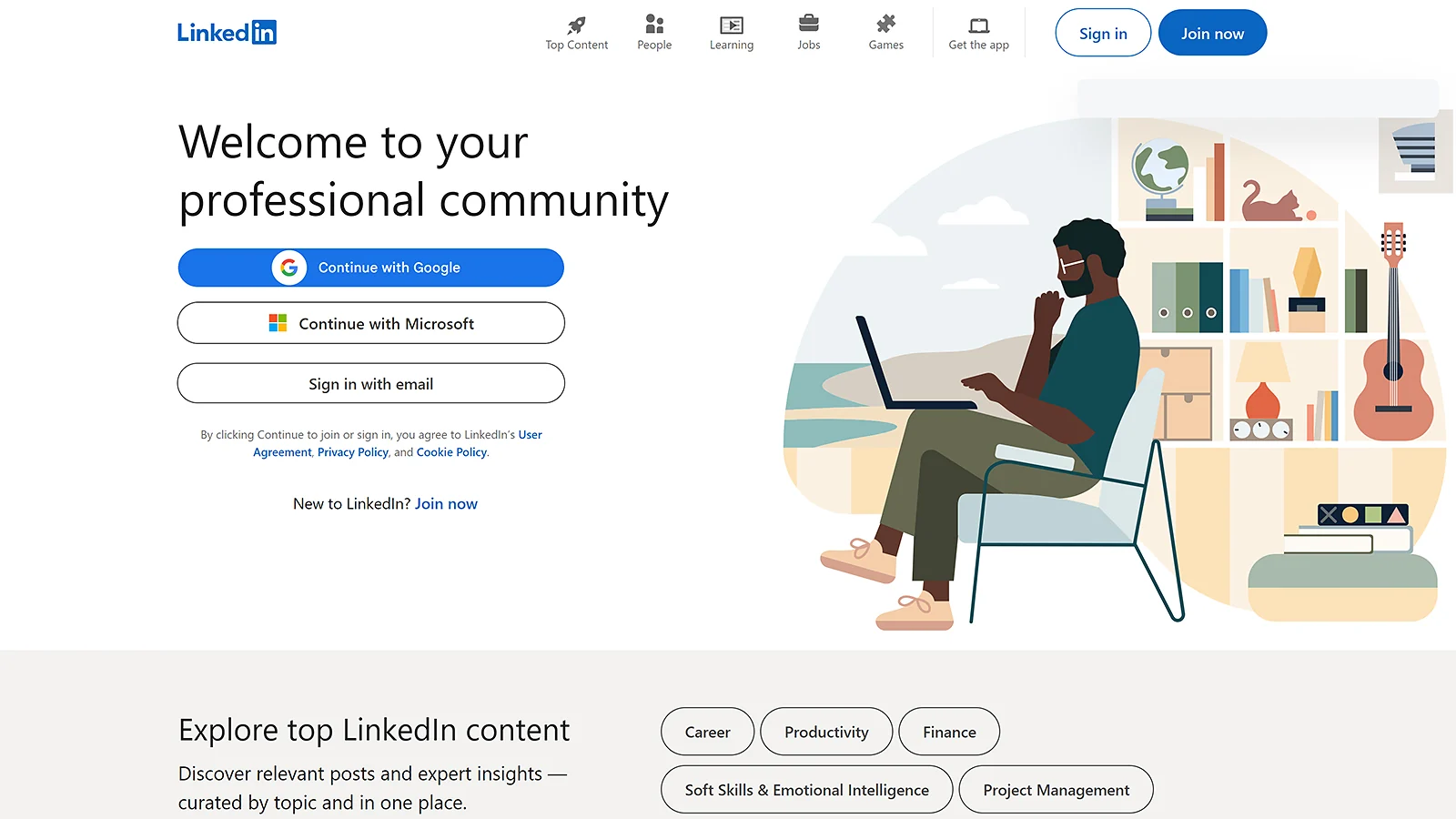Click the Get the app laptop icon
This screenshot has height=819, width=1456.
[x=979, y=25]
